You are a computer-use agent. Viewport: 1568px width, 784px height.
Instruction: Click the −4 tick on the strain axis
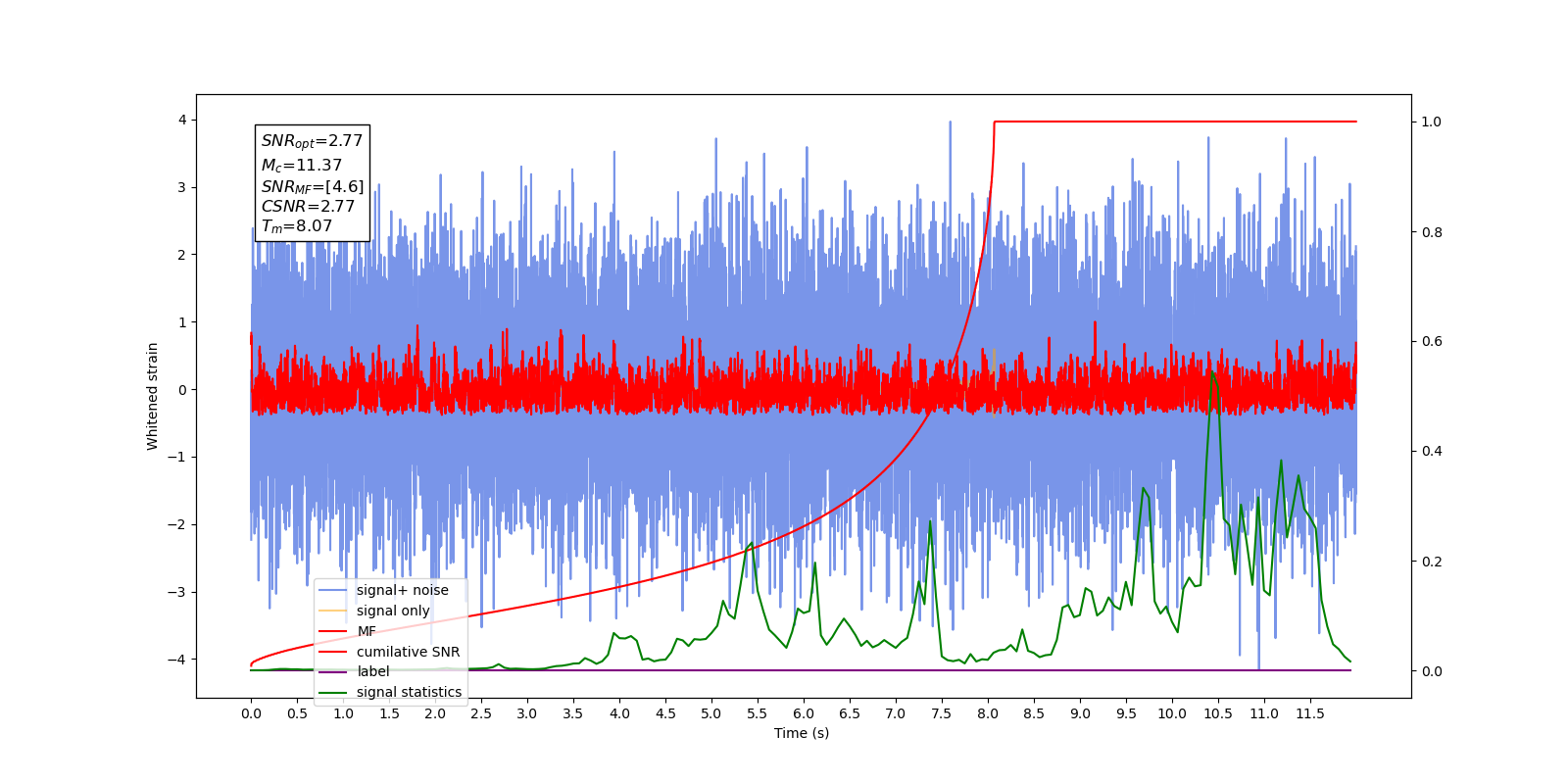(x=178, y=659)
